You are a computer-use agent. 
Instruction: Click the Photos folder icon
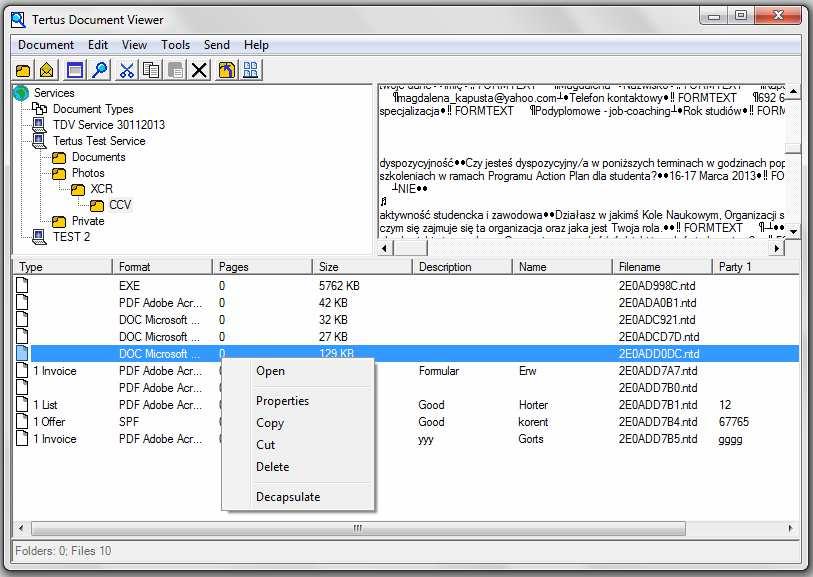coord(59,173)
